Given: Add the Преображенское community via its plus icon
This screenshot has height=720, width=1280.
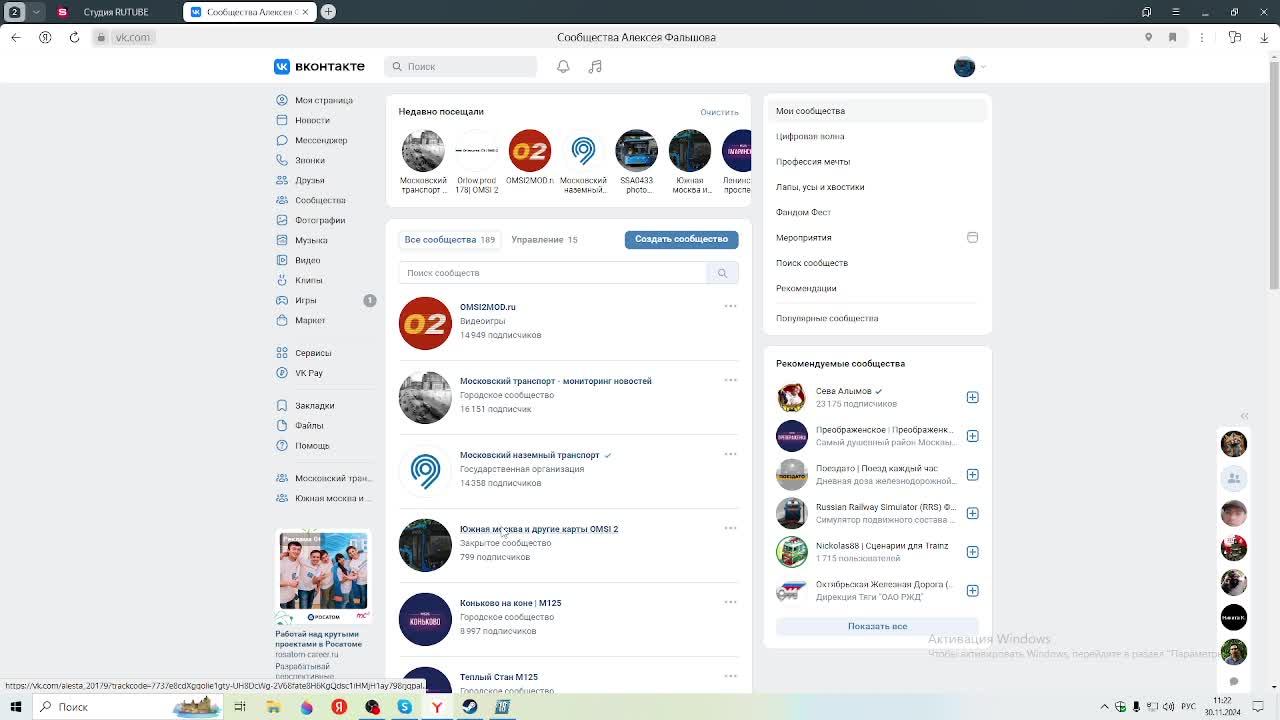Looking at the screenshot, I should pyautogui.click(x=972, y=436).
